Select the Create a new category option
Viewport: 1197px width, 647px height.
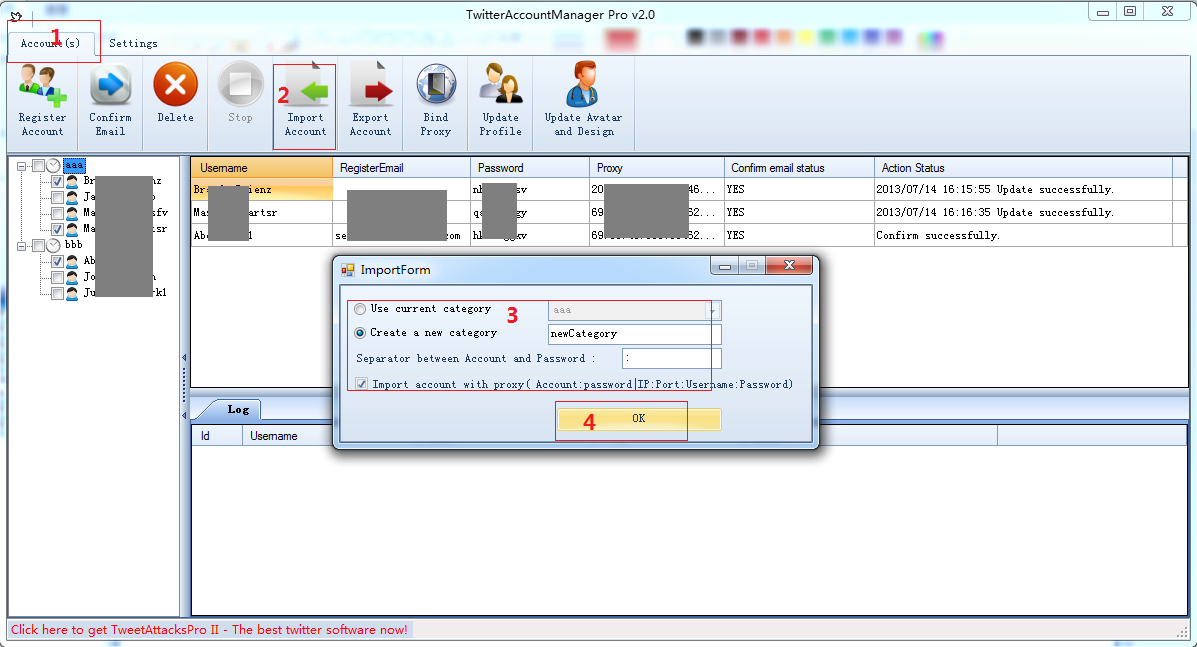tap(360, 333)
